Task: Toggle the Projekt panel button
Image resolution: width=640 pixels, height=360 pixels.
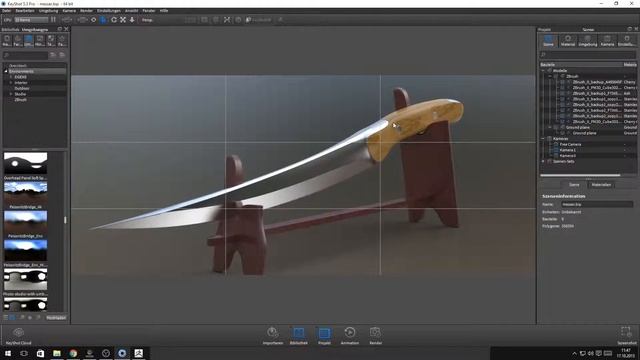Action: (324, 336)
